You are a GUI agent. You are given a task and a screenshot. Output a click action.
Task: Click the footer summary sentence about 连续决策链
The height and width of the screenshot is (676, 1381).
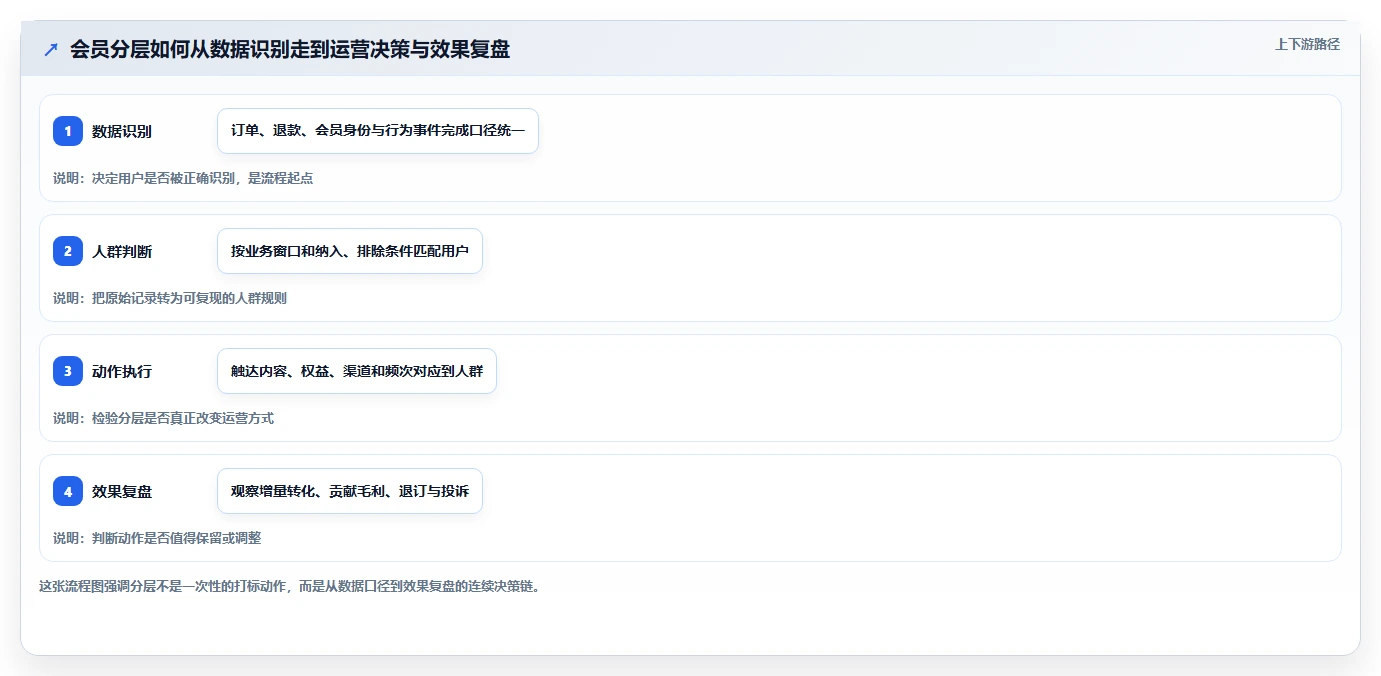click(290, 587)
